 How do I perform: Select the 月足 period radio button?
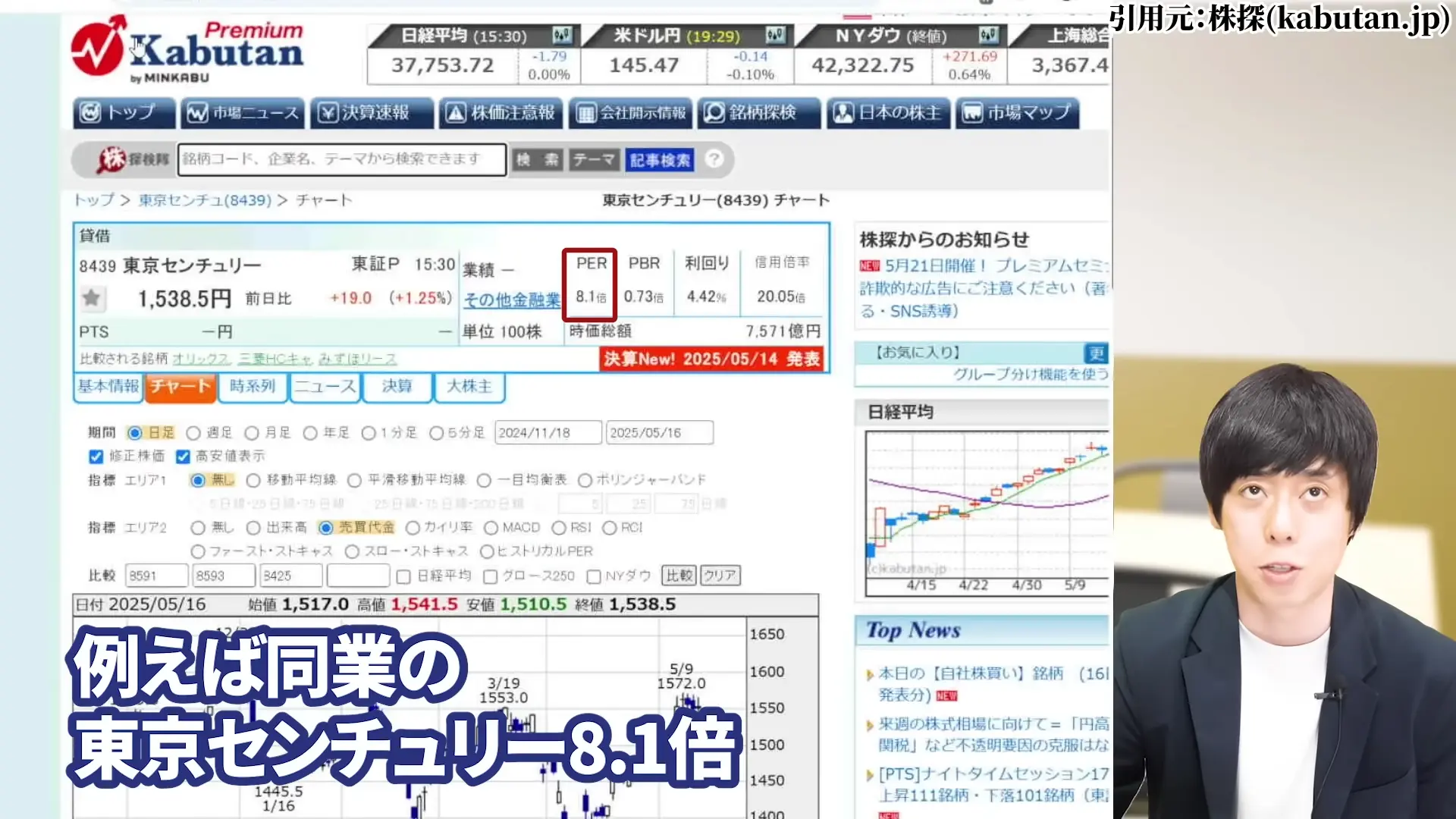point(252,433)
